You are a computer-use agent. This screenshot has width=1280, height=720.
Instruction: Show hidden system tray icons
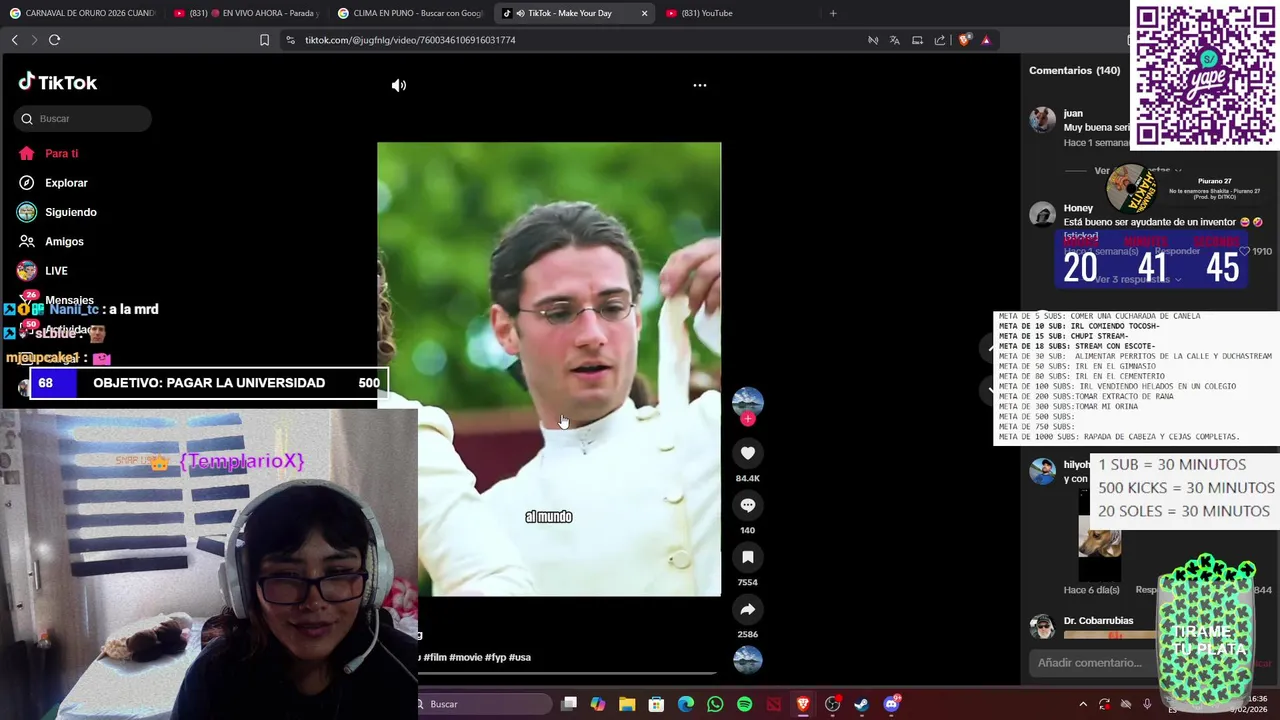(x=1083, y=704)
